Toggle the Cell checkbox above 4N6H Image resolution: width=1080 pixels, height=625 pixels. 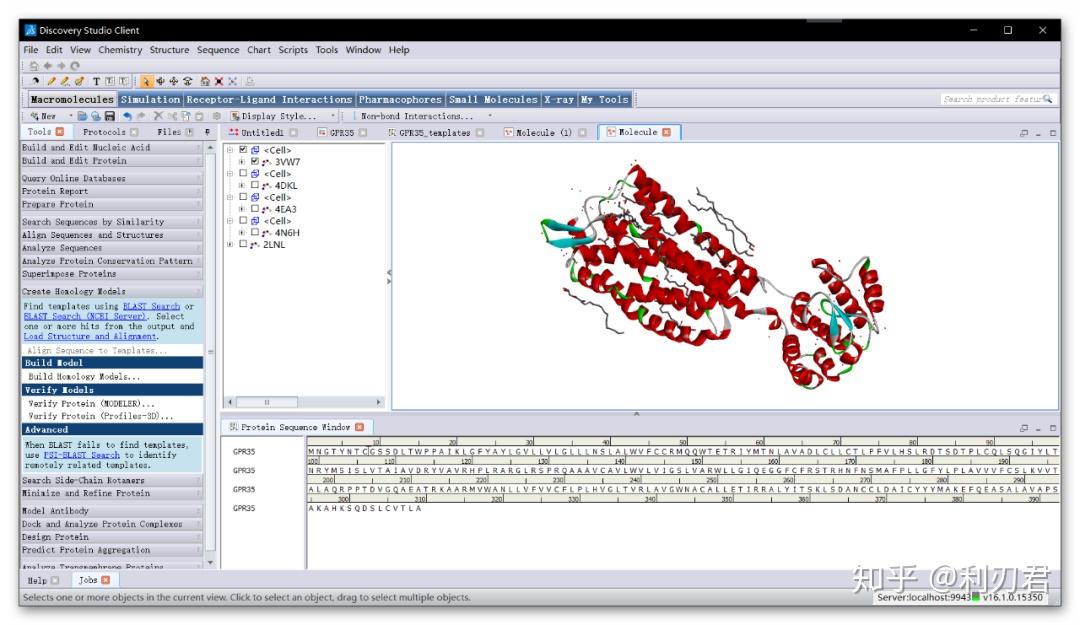tap(243, 220)
